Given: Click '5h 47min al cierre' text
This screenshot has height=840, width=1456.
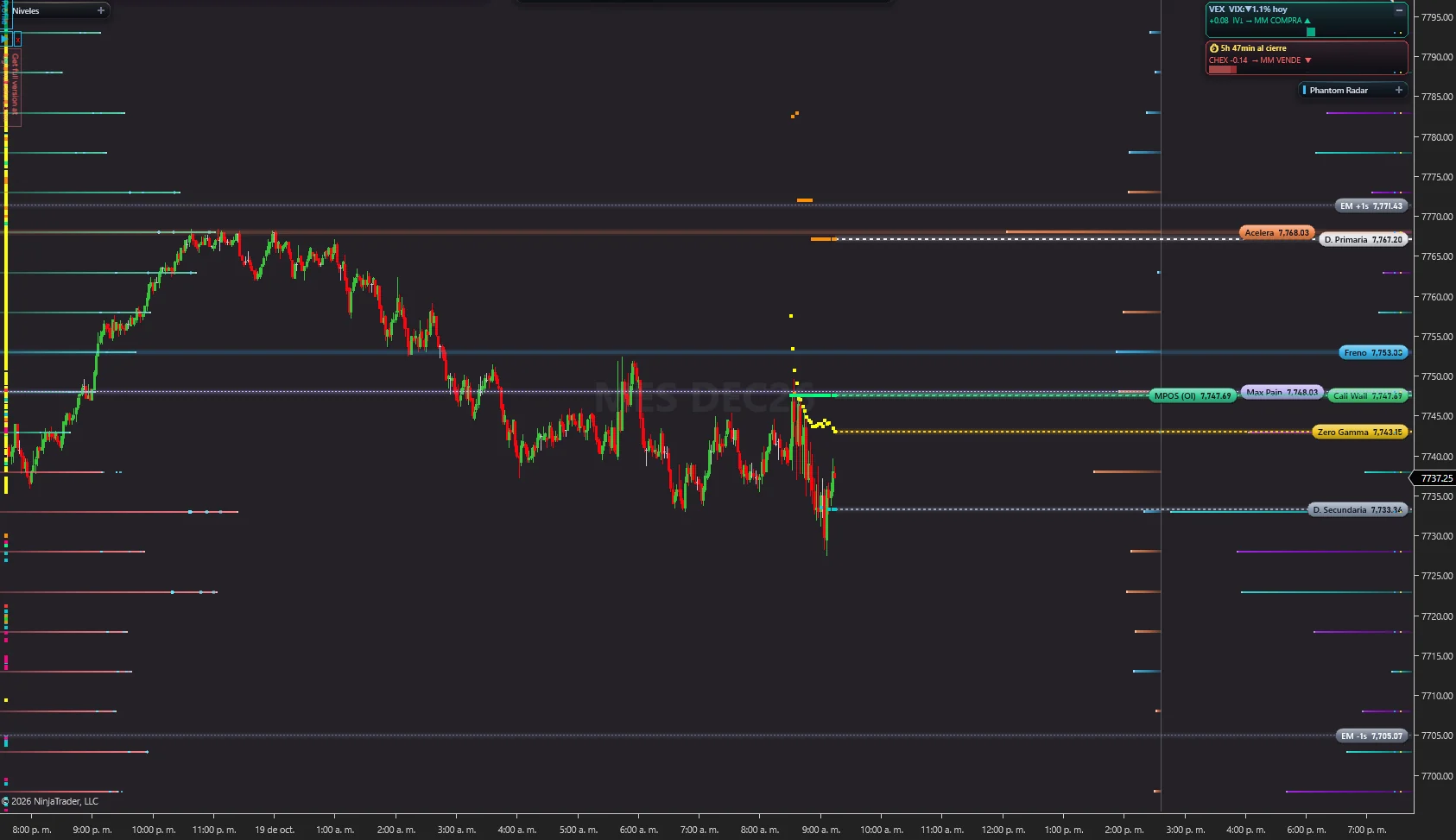Looking at the screenshot, I should 1253,48.
